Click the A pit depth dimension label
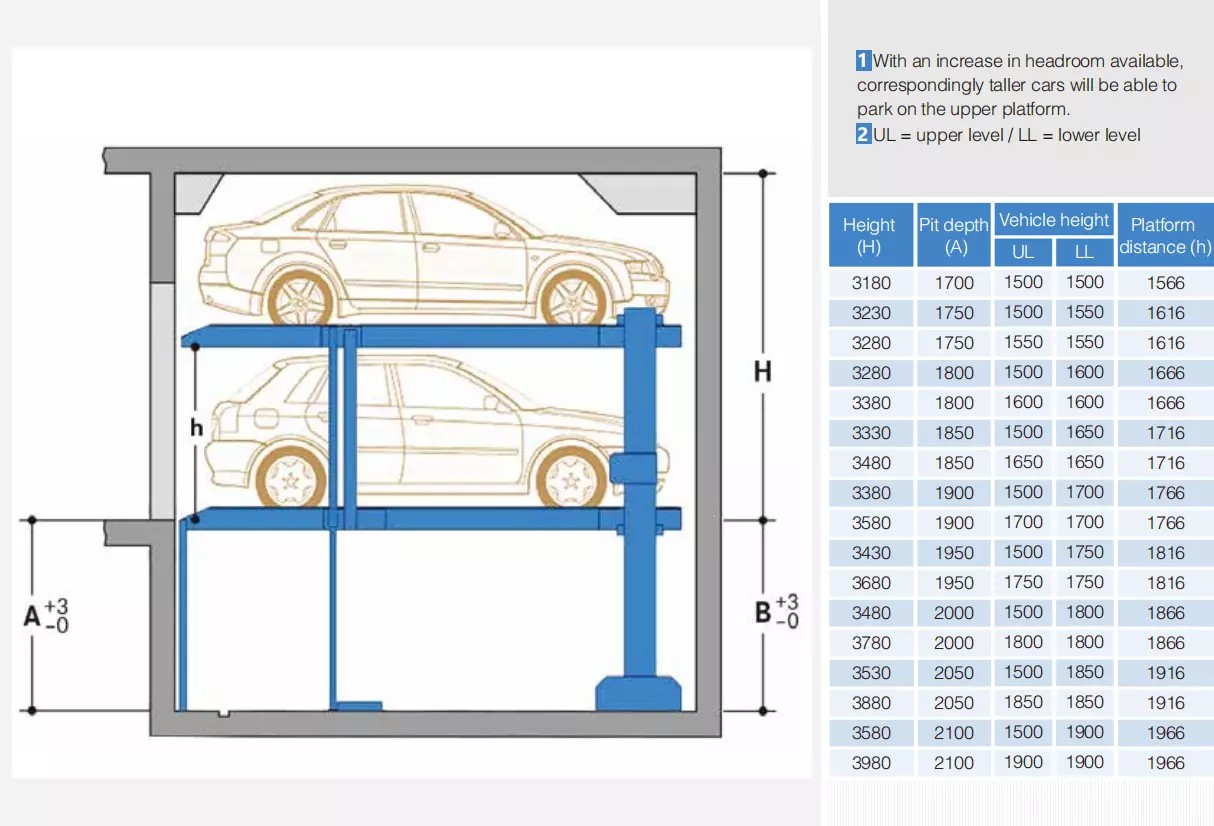The image size is (1214, 826). click(x=34, y=616)
